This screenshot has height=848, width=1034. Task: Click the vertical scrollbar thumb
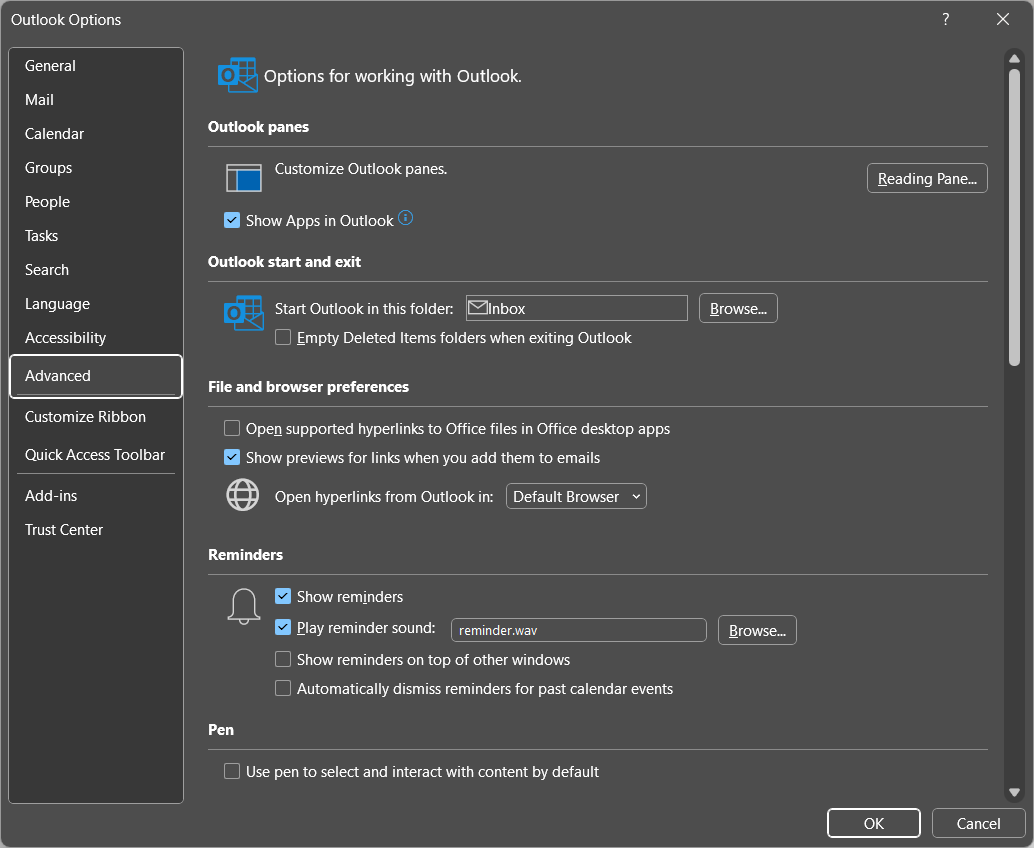pyautogui.click(x=1014, y=217)
